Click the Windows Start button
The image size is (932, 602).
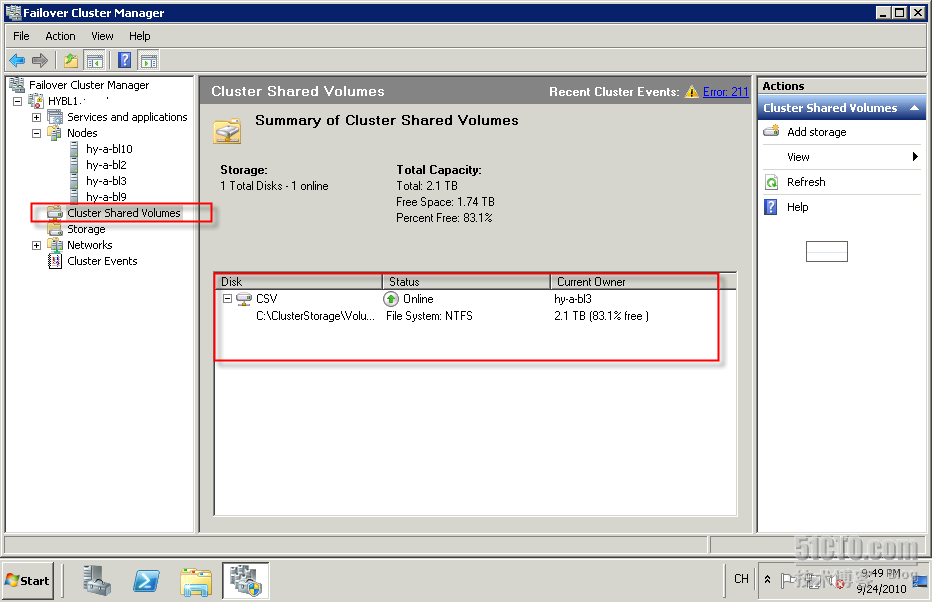coord(28,581)
